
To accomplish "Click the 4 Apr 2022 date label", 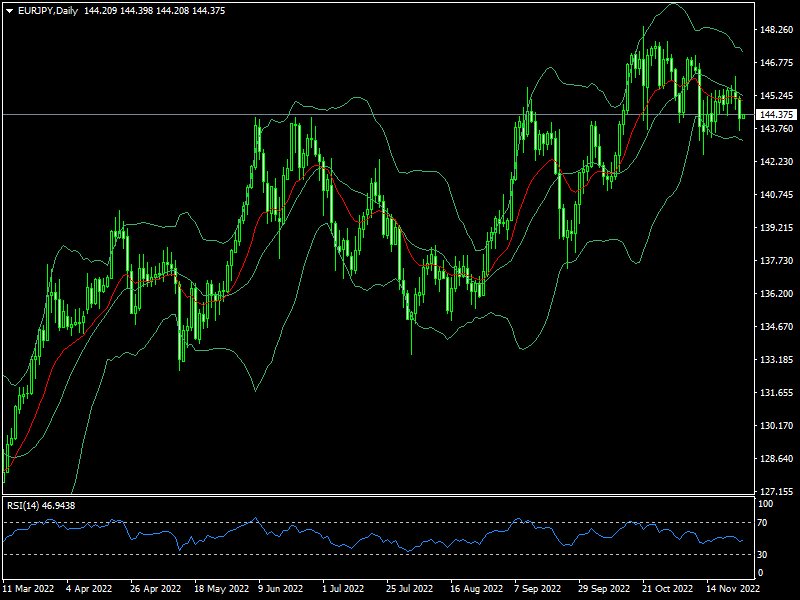I will (89, 589).
